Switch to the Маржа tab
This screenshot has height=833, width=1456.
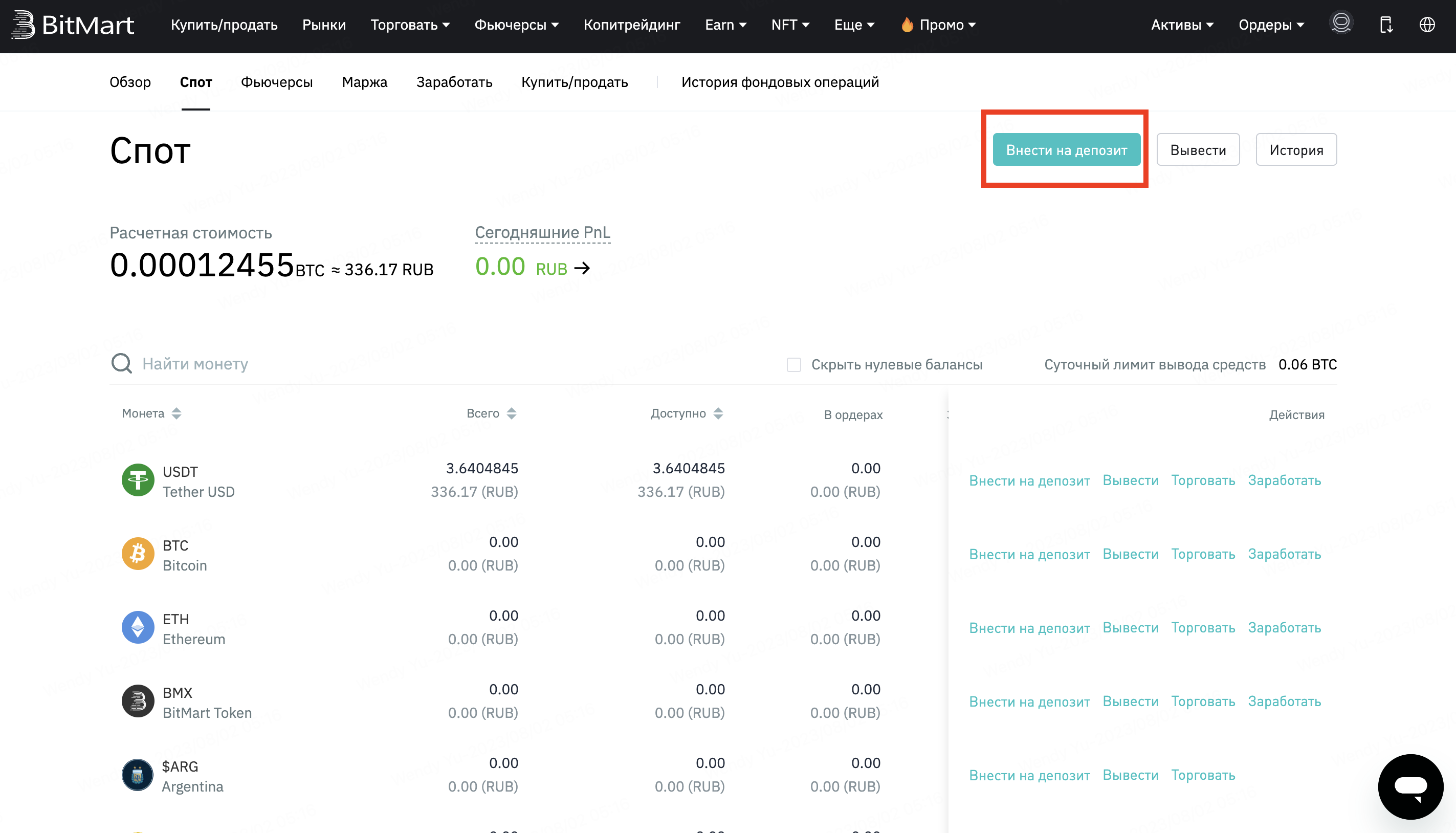(x=364, y=82)
